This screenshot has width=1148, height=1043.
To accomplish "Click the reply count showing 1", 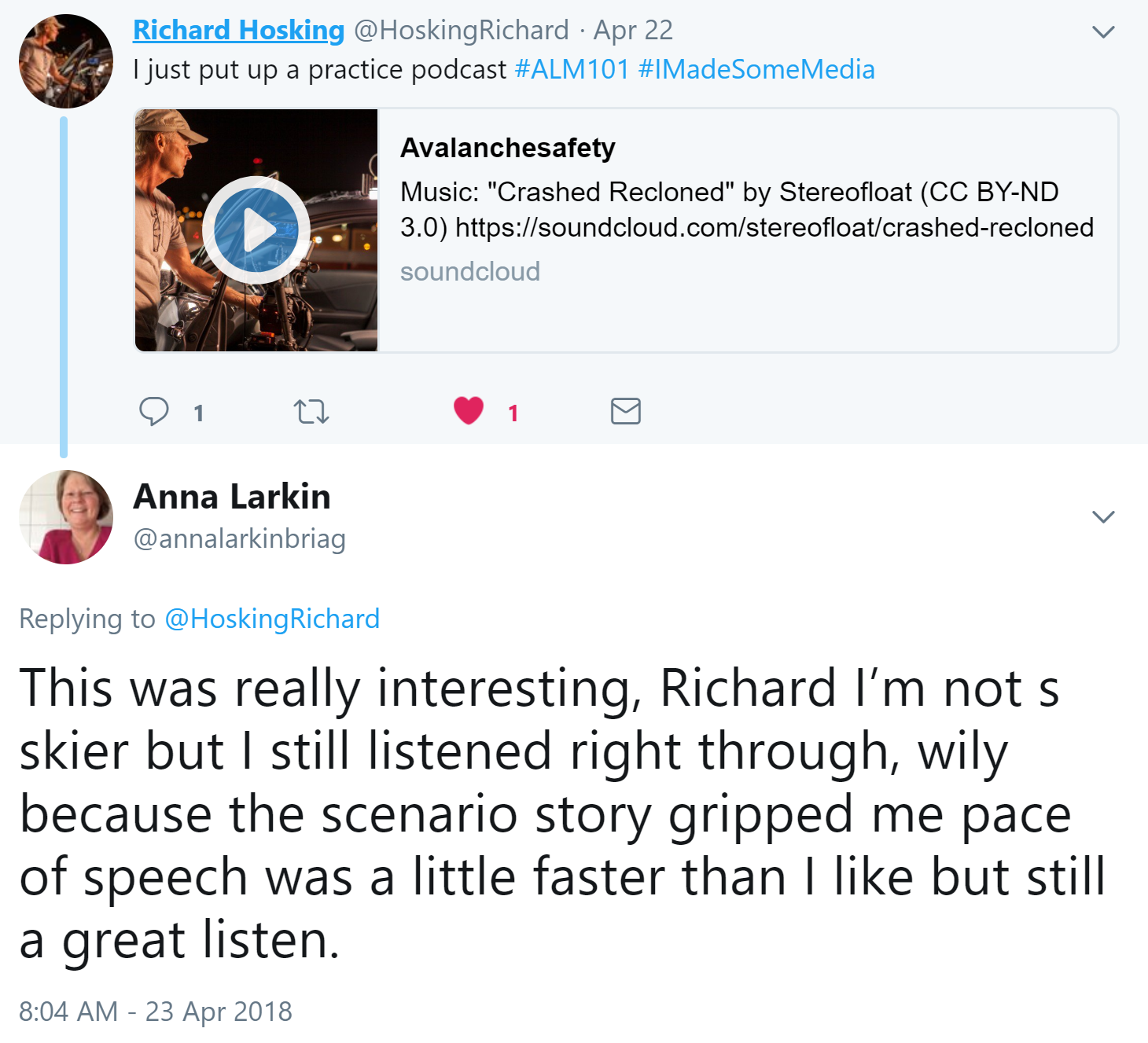I will (198, 410).
